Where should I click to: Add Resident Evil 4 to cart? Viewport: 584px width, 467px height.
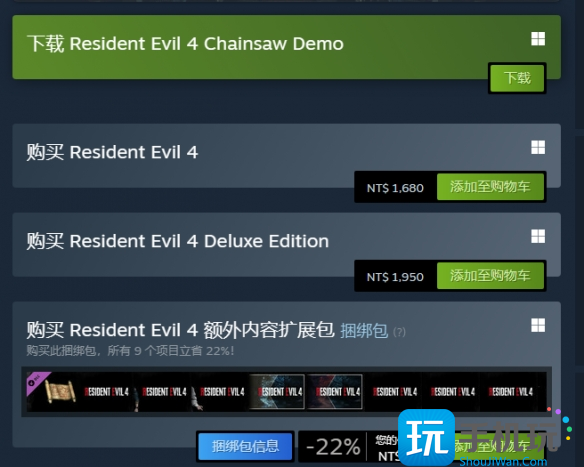click(490, 187)
